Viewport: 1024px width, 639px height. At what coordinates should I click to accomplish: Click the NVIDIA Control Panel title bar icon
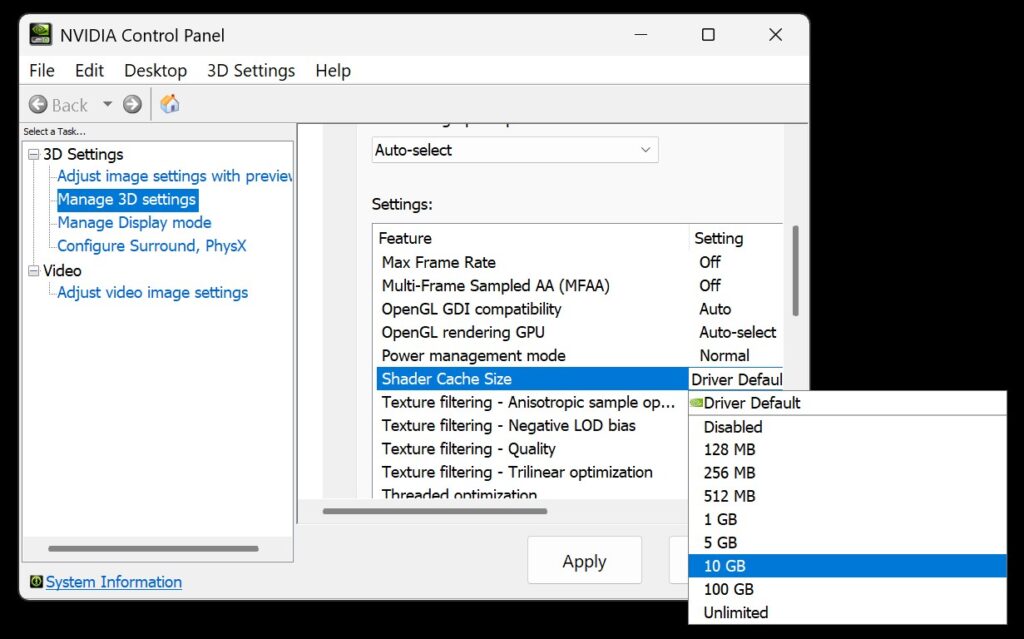click(40, 35)
